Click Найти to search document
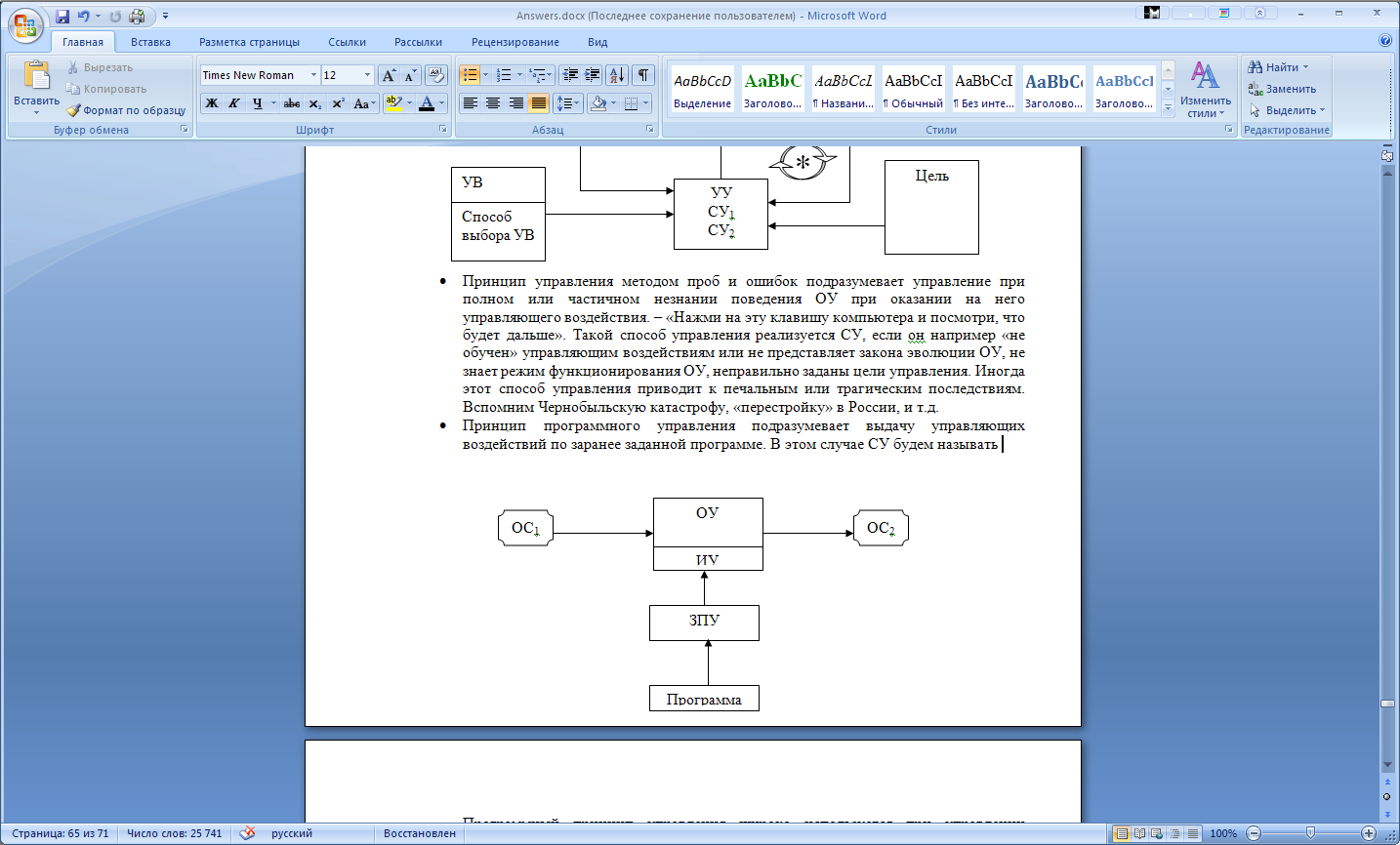 (1278, 67)
